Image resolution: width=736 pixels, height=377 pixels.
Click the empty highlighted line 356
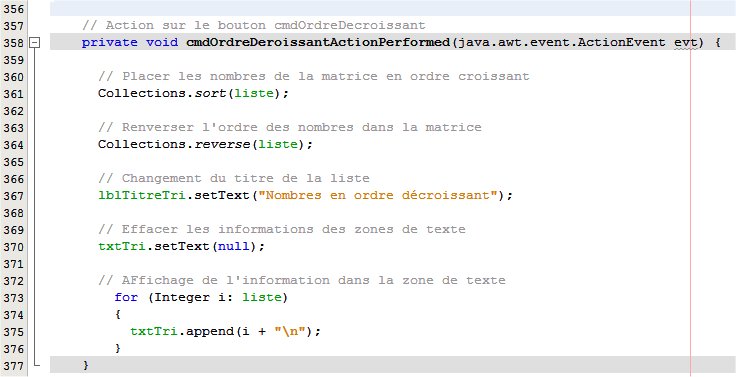(392, 9)
